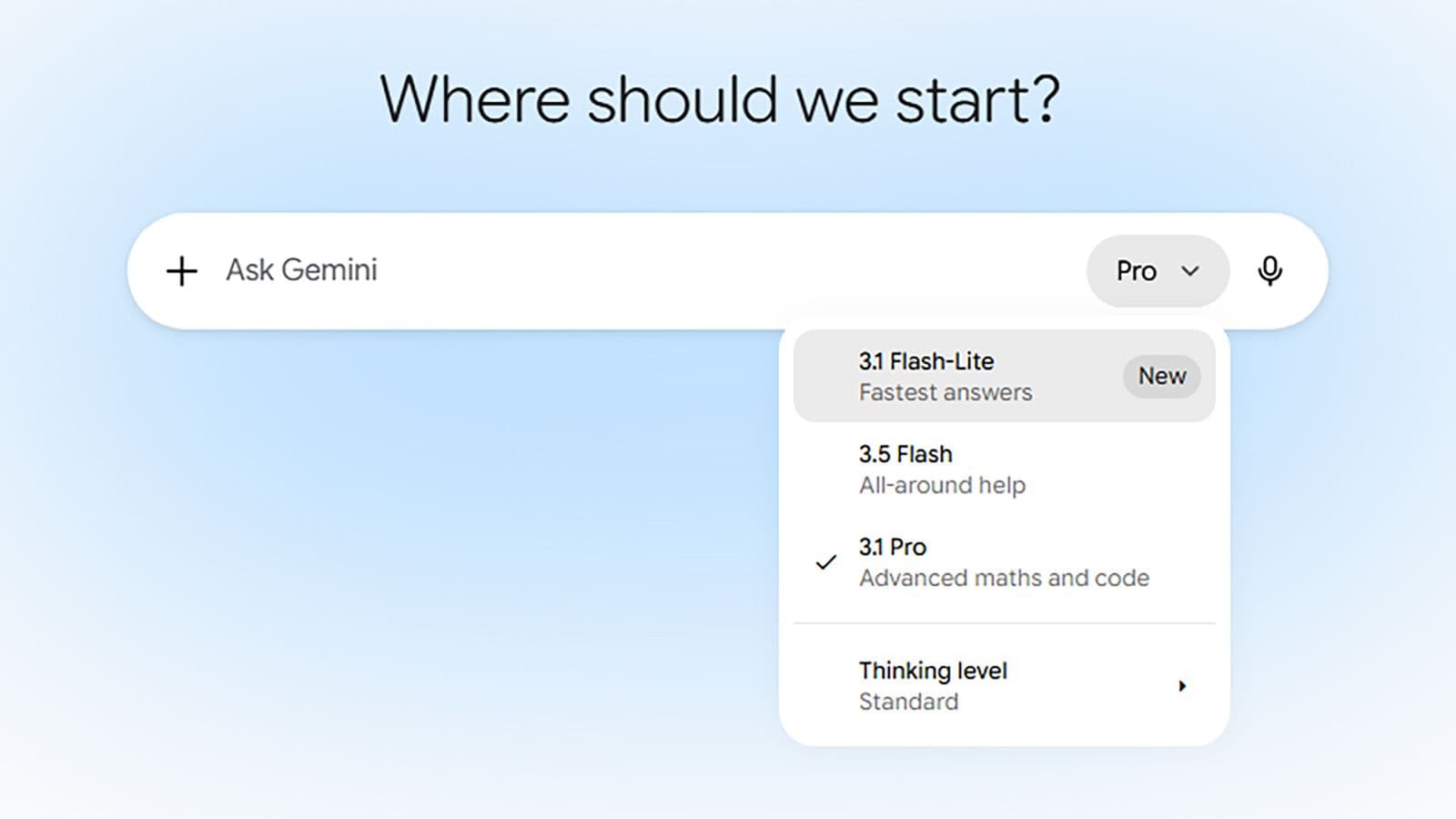This screenshot has height=819, width=1456.
Task: Click the plus icon to add attachments
Action: (x=182, y=271)
